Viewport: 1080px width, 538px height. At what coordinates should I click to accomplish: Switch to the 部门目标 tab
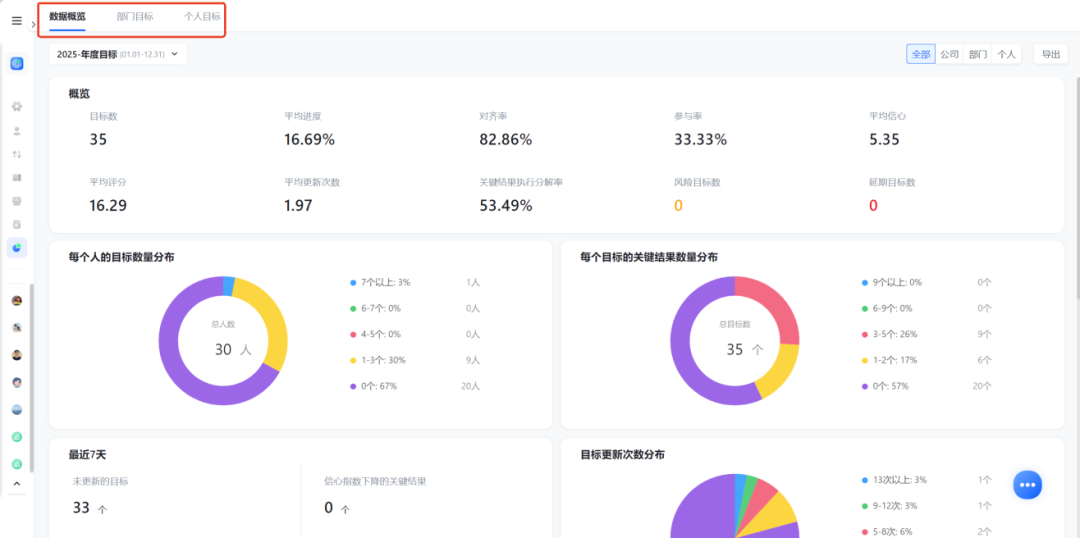(x=135, y=16)
